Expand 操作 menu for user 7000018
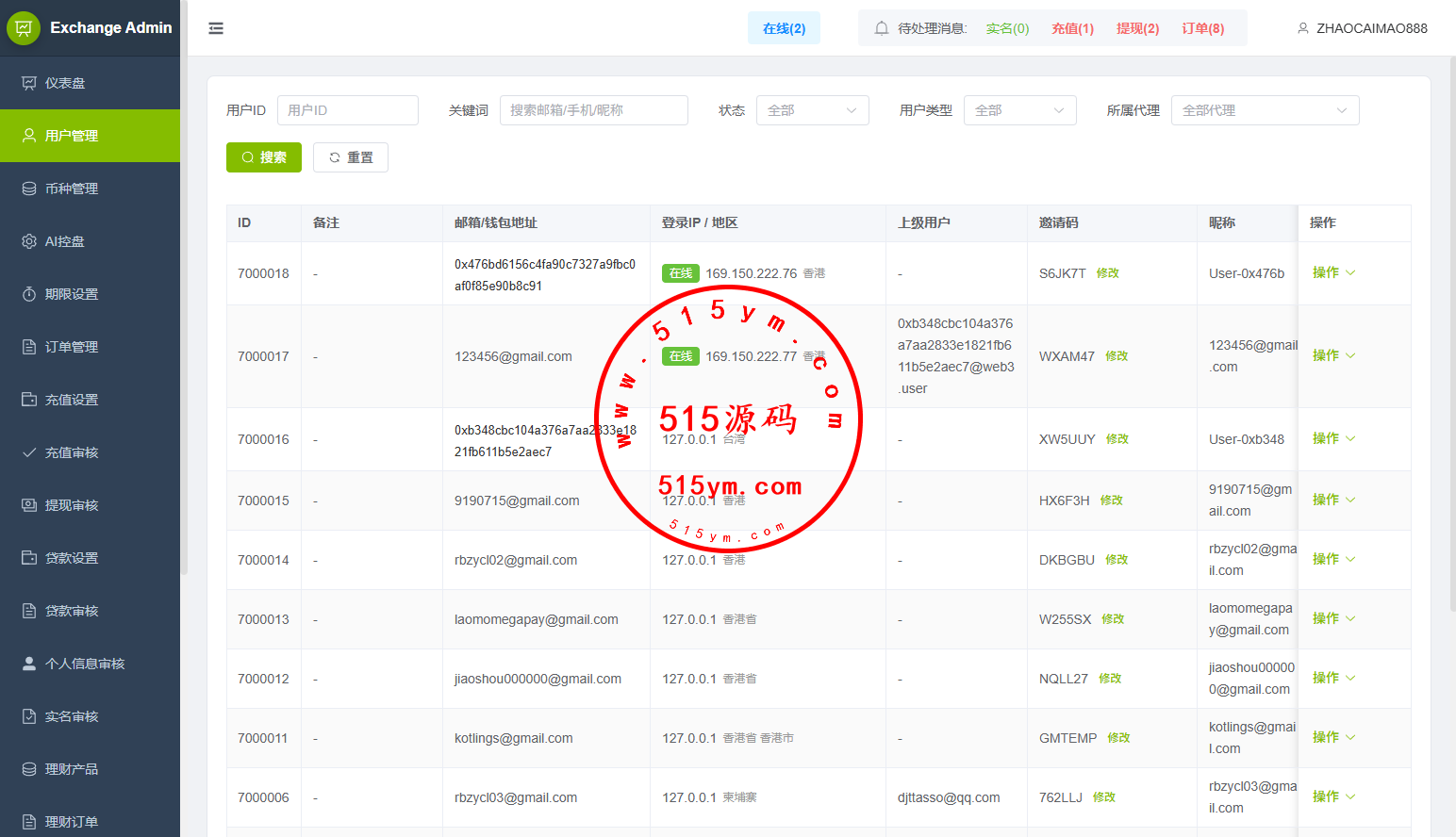Image resolution: width=1456 pixels, height=837 pixels. click(x=1332, y=272)
